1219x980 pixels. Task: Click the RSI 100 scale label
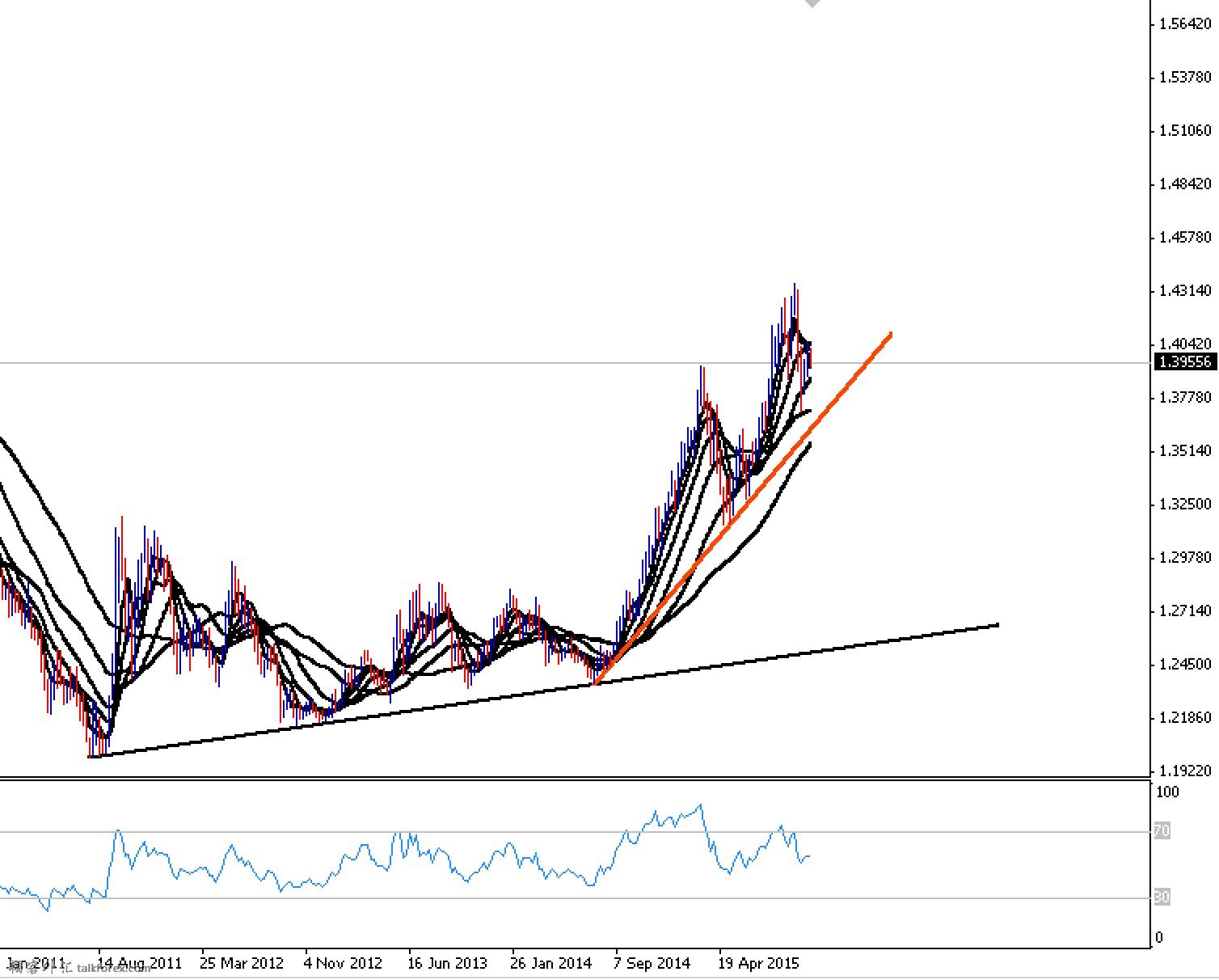(x=1167, y=792)
